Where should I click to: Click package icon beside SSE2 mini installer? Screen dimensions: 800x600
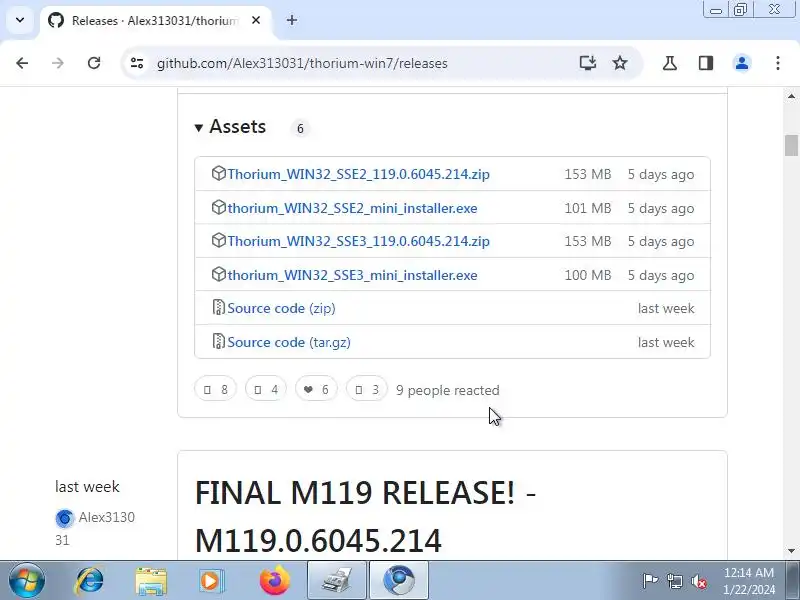point(218,207)
